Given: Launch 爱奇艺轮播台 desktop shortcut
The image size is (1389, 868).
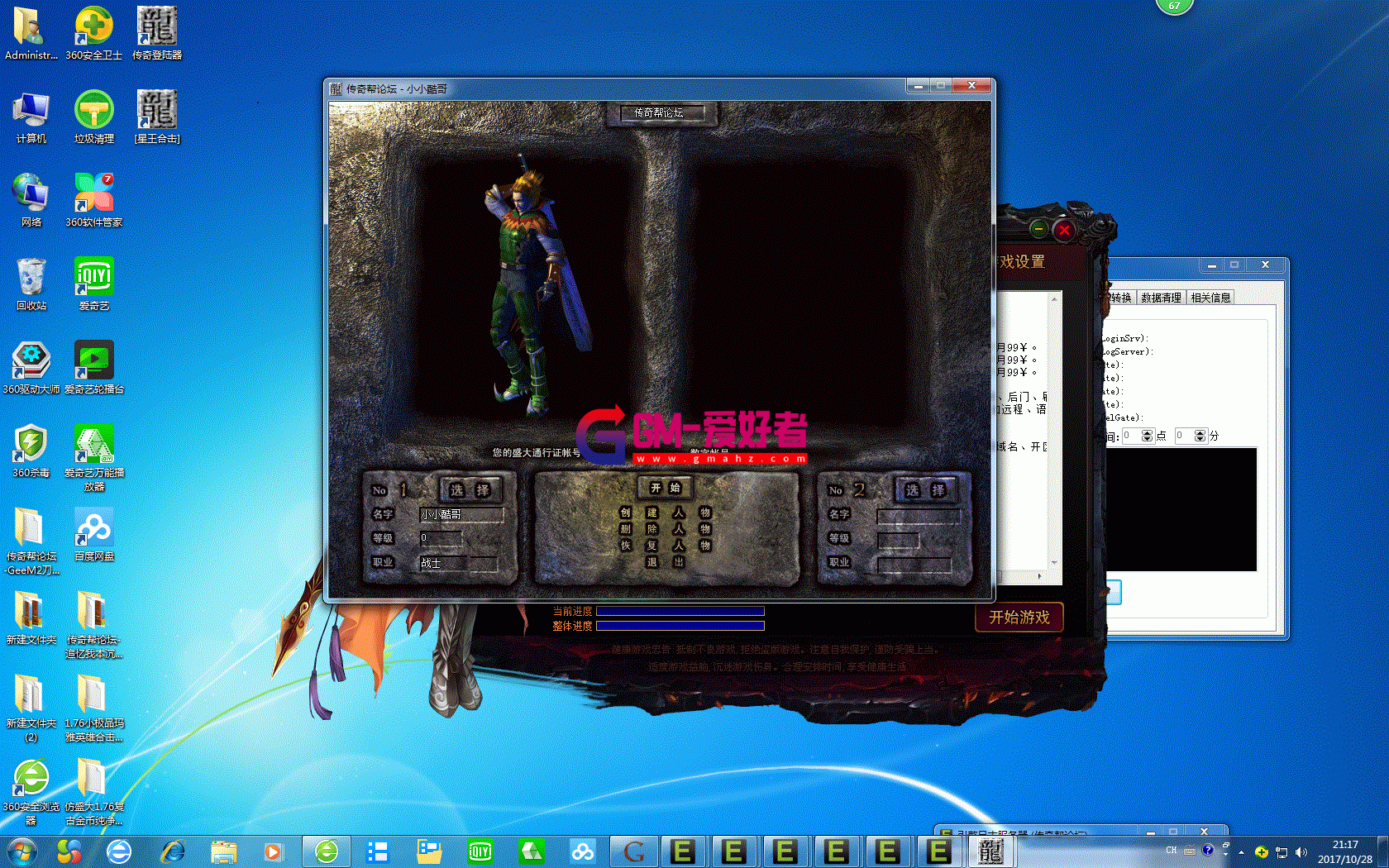Looking at the screenshot, I should pos(93,367).
